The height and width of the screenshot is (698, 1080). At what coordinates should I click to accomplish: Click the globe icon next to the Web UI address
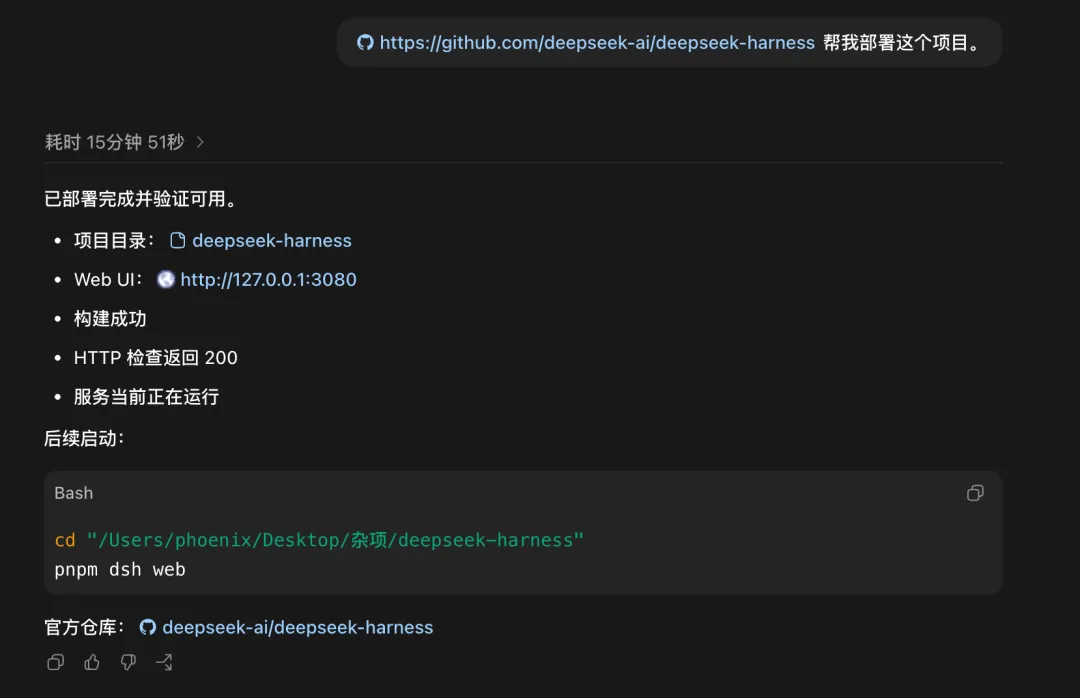(165, 279)
